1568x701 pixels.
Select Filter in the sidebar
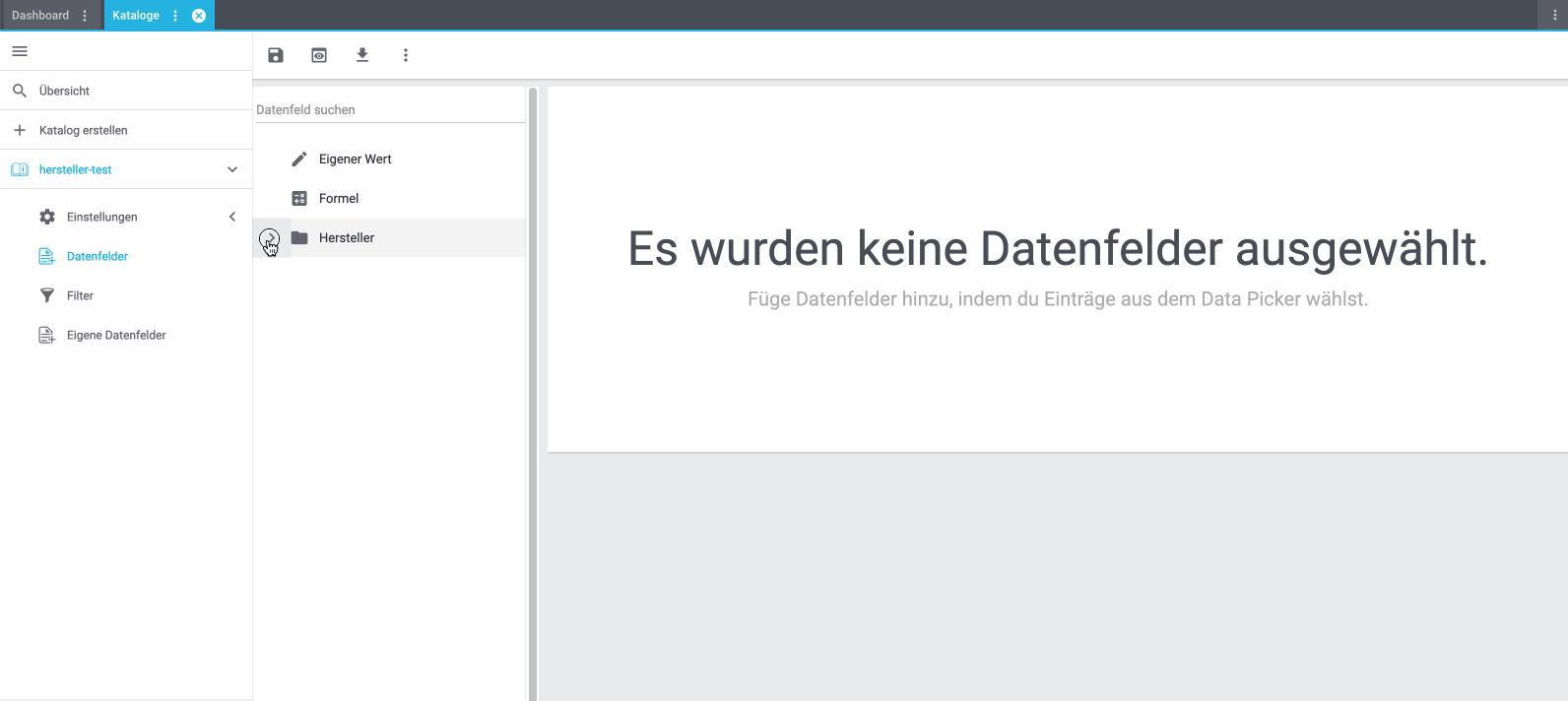80,295
